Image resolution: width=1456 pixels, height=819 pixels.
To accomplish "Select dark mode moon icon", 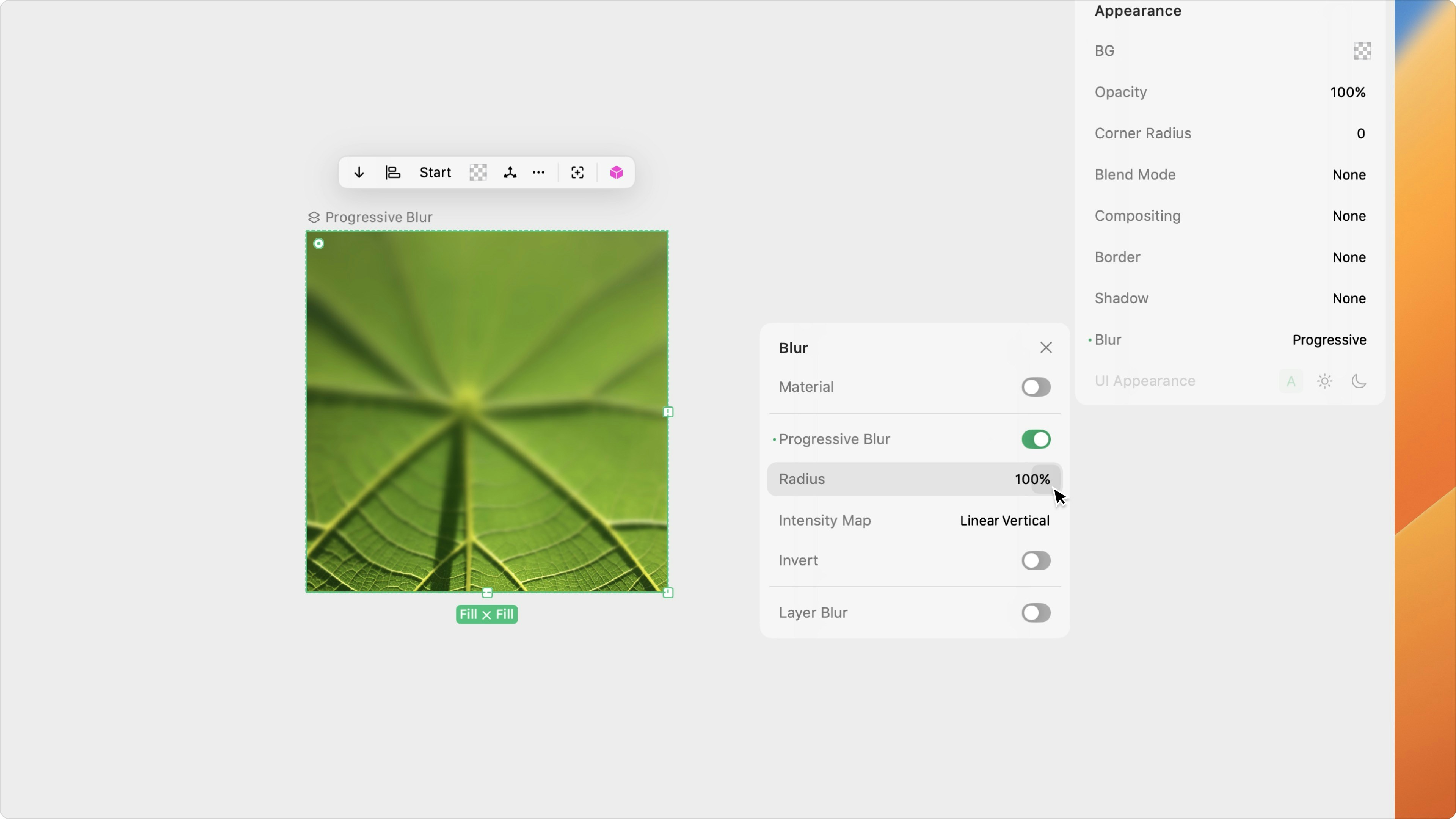I will (1359, 381).
